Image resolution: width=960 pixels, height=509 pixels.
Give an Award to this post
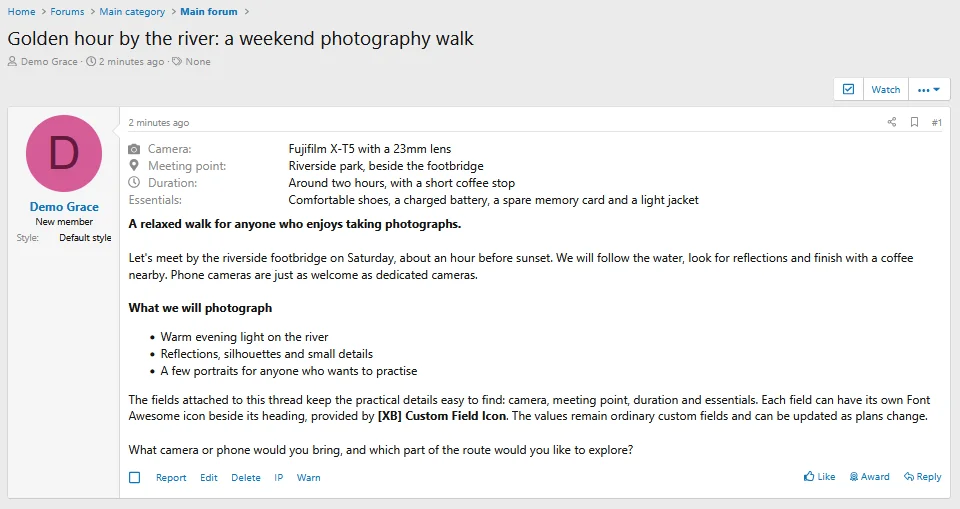(x=869, y=477)
